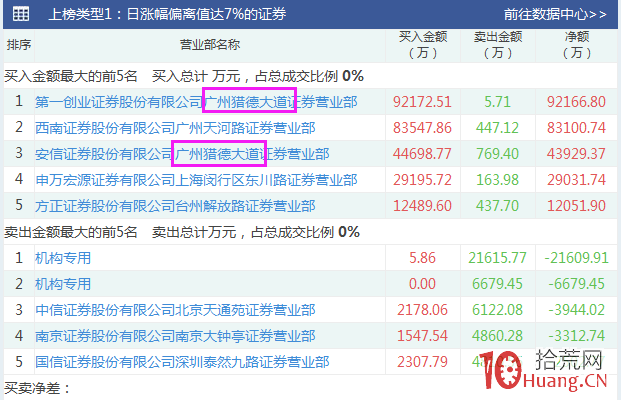
Task: Select net amount 29031.74
Action: tap(576, 180)
